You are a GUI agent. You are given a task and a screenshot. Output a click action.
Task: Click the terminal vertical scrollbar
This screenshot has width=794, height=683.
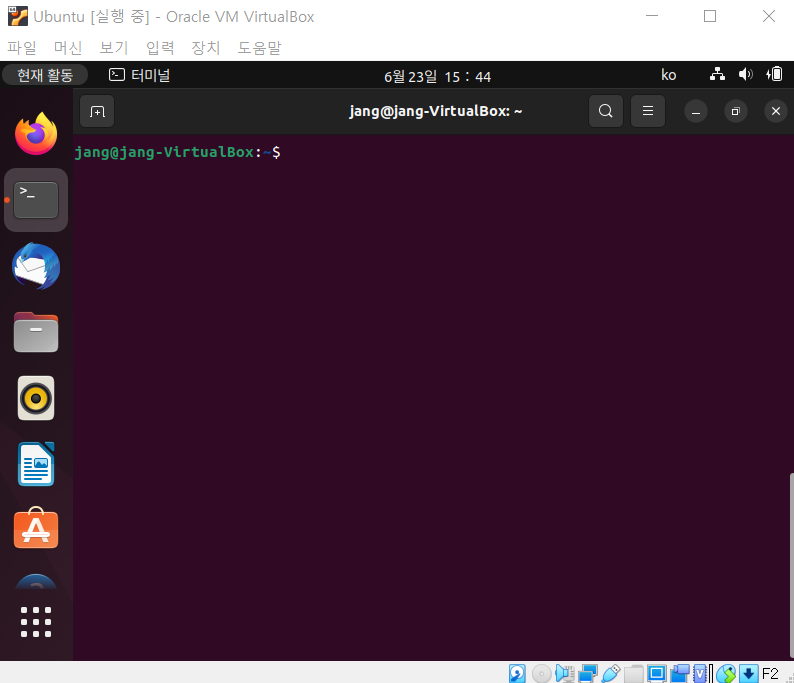[791, 565]
